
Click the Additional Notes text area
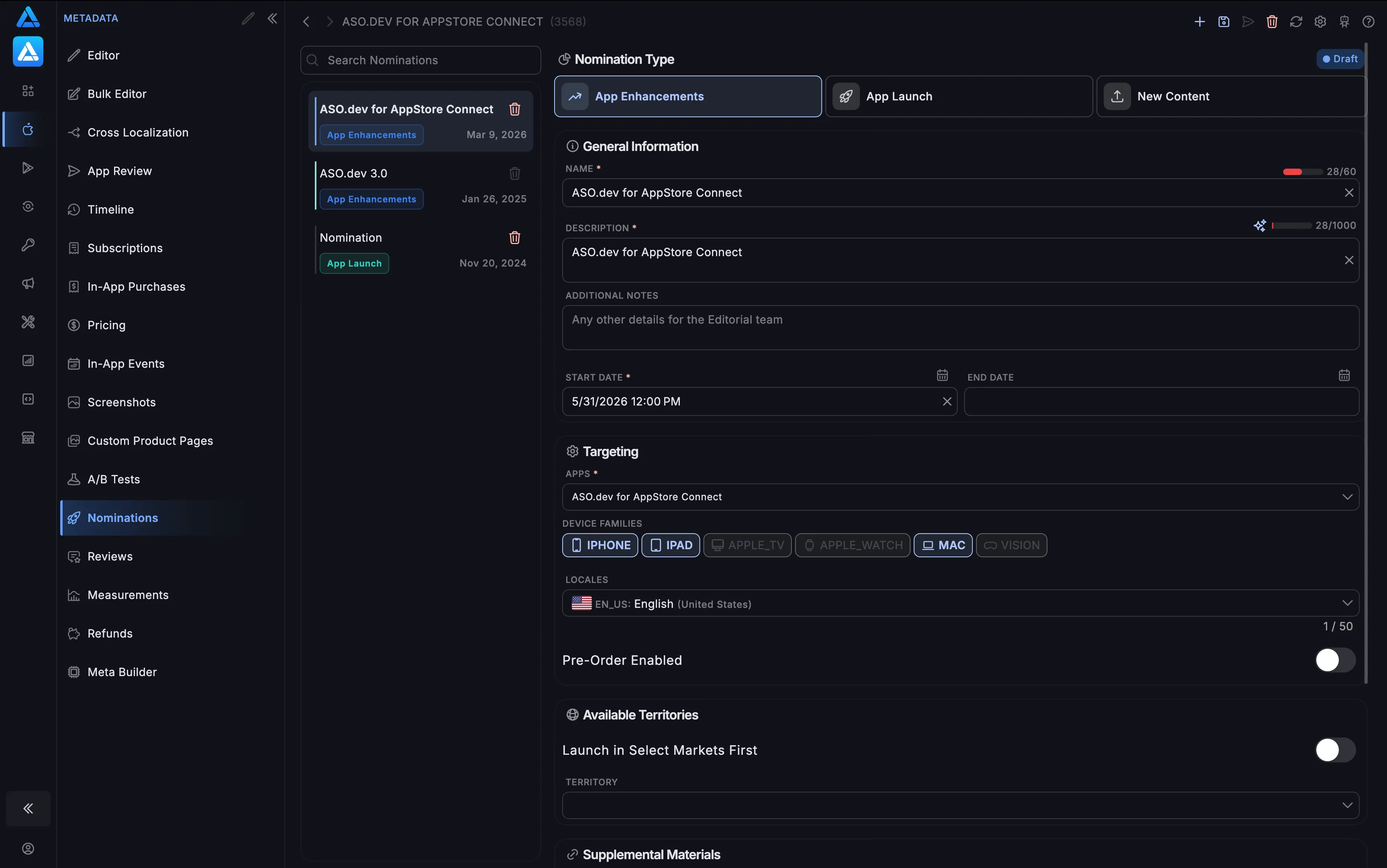(961, 328)
